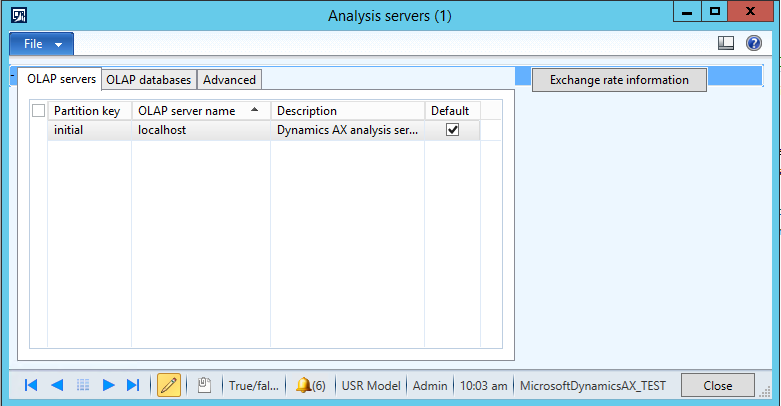Select the 'localhost' server name cell
Screen dimensions: 781x406
click(201, 130)
